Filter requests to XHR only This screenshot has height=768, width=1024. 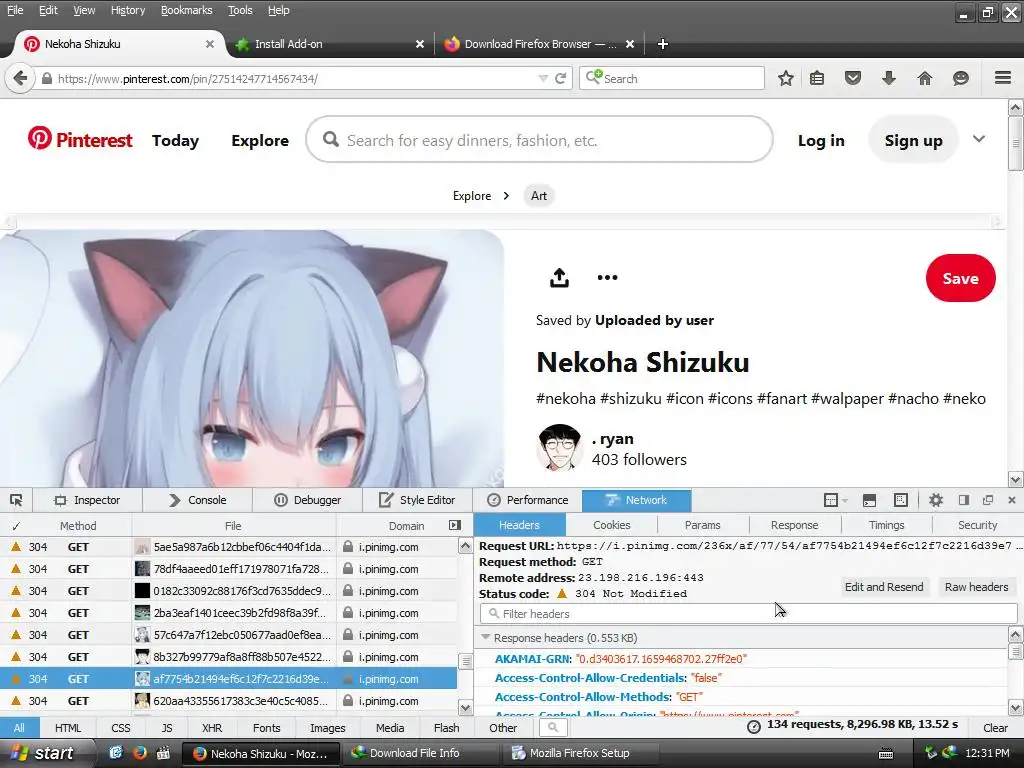click(x=212, y=728)
